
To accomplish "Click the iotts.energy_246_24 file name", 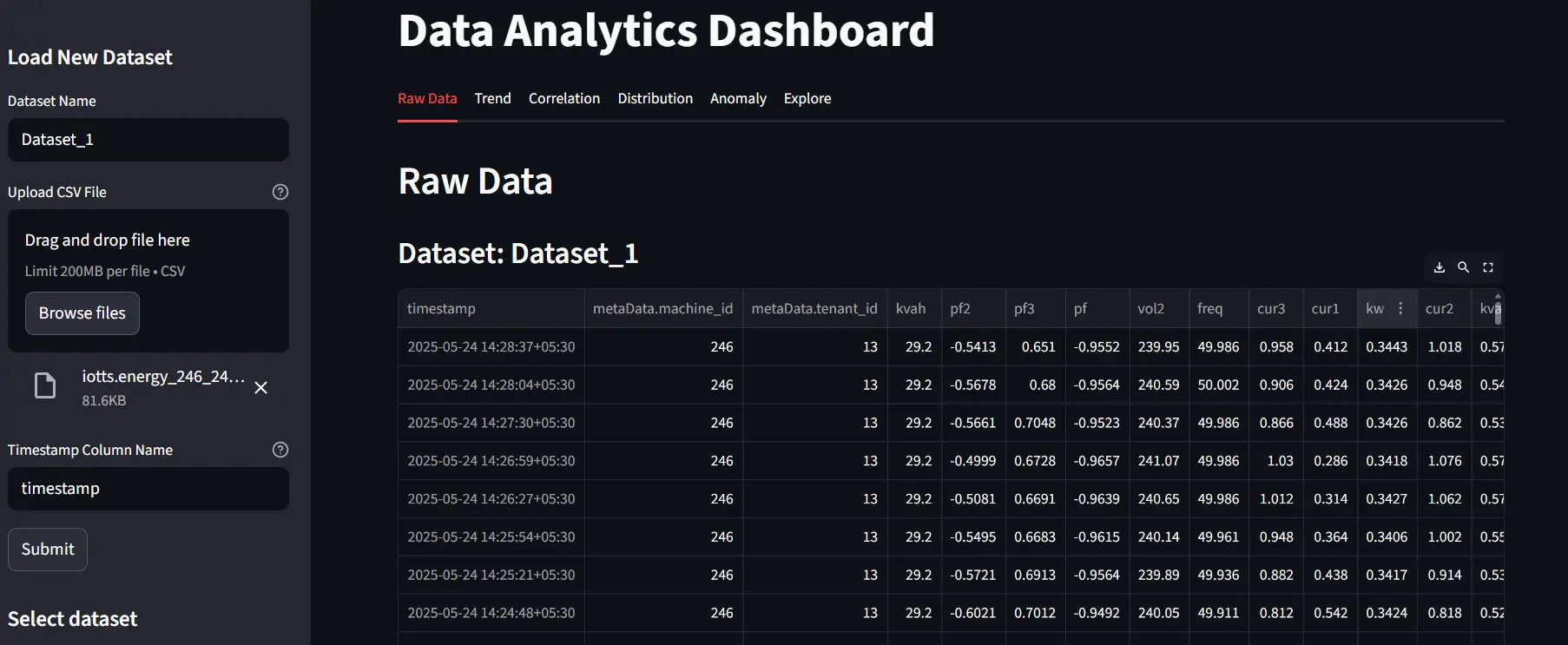I will pos(163,377).
